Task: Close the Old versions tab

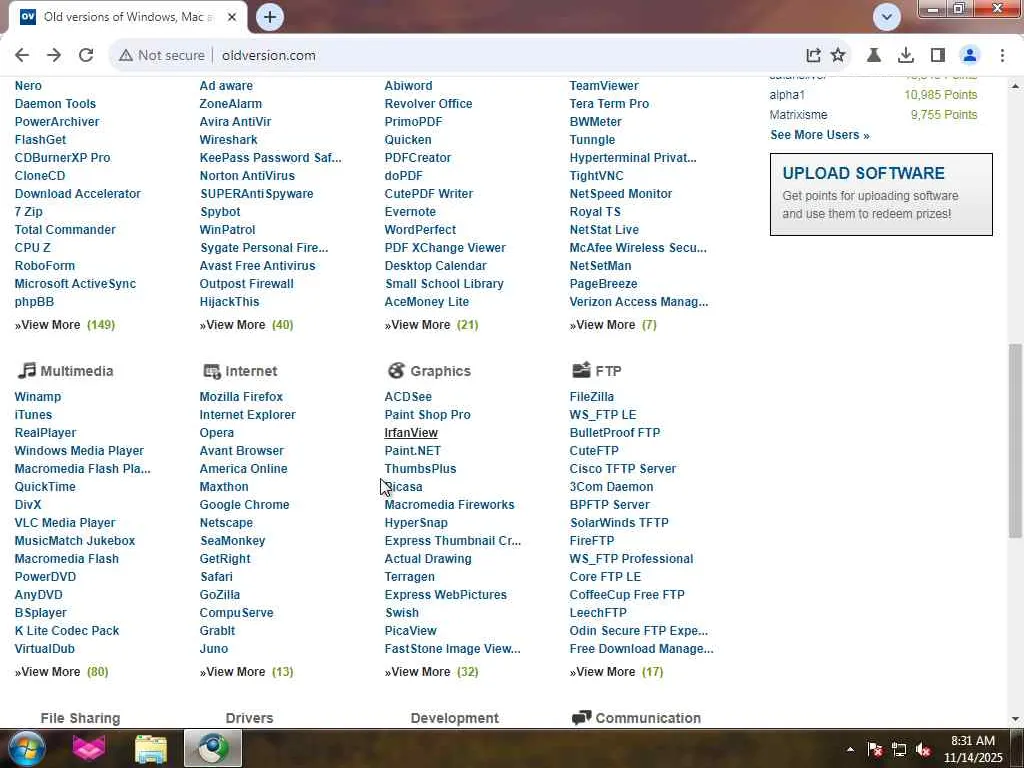Action: point(232,17)
